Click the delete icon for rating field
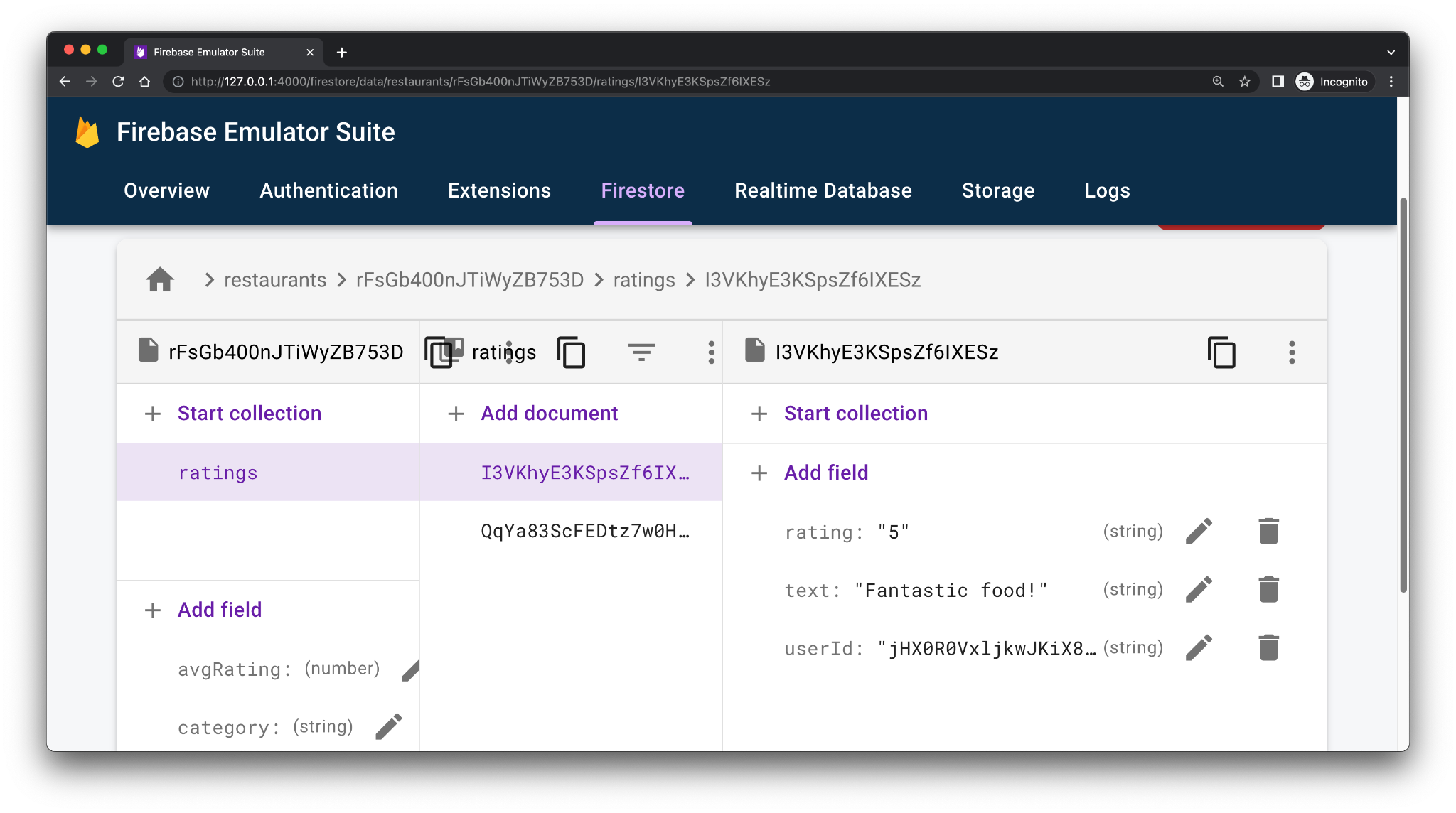Viewport: 1456px width, 813px height. [1267, 531]
